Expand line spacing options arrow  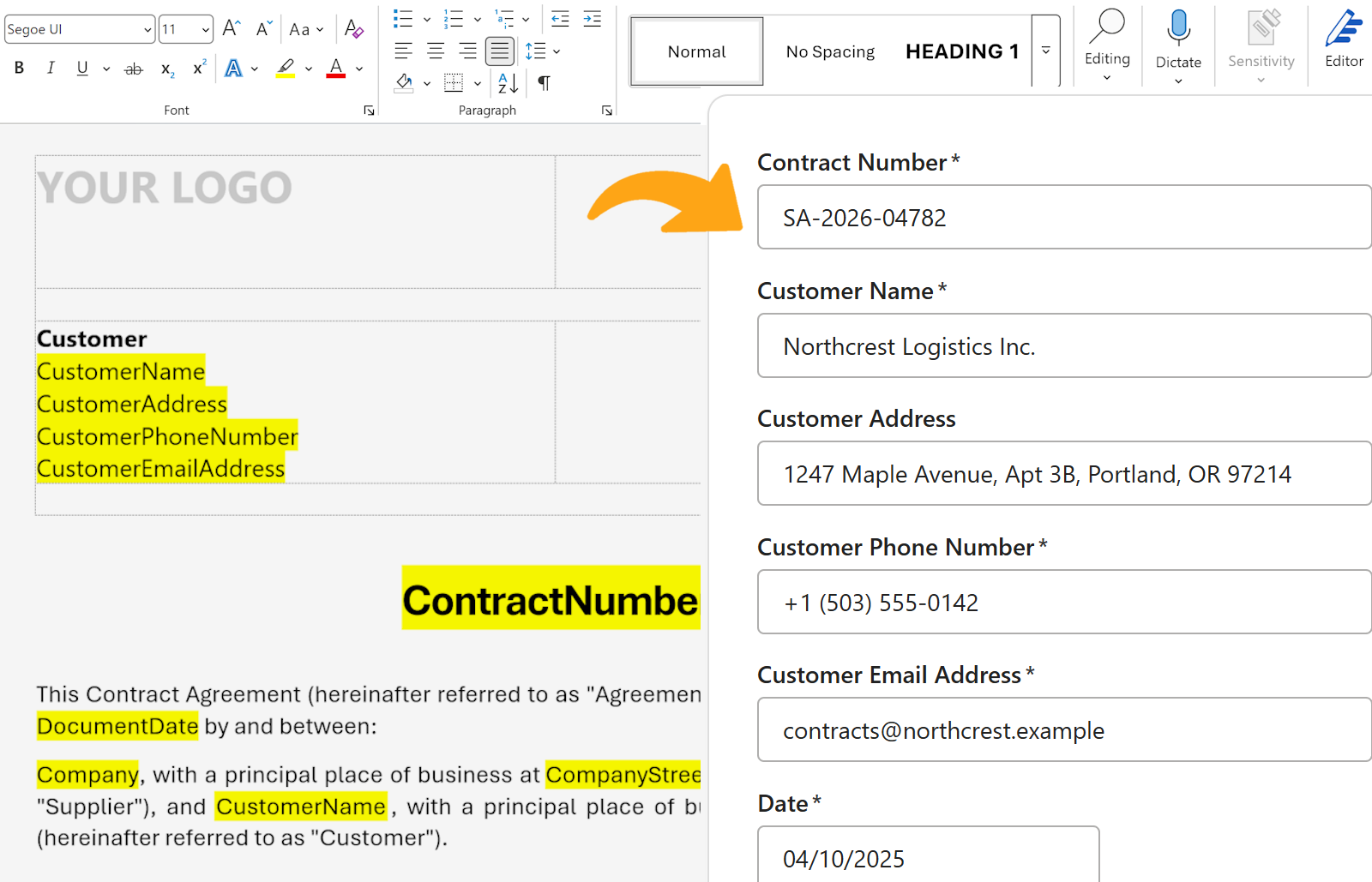557,52
